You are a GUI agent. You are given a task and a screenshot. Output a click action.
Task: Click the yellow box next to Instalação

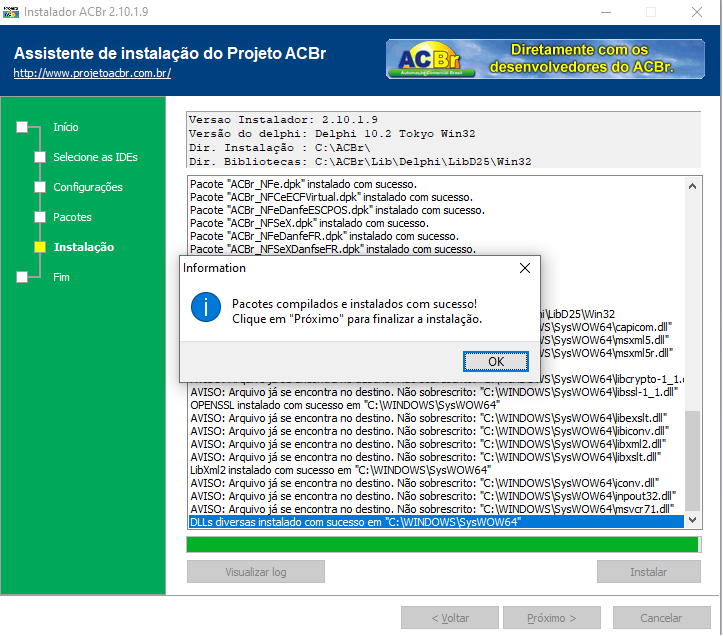[x=40, y=247]
